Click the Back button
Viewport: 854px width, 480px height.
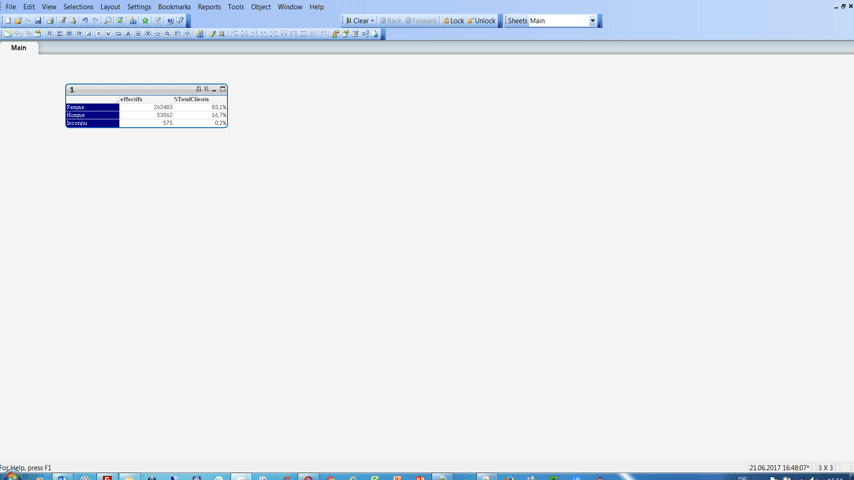coord(391,21)
